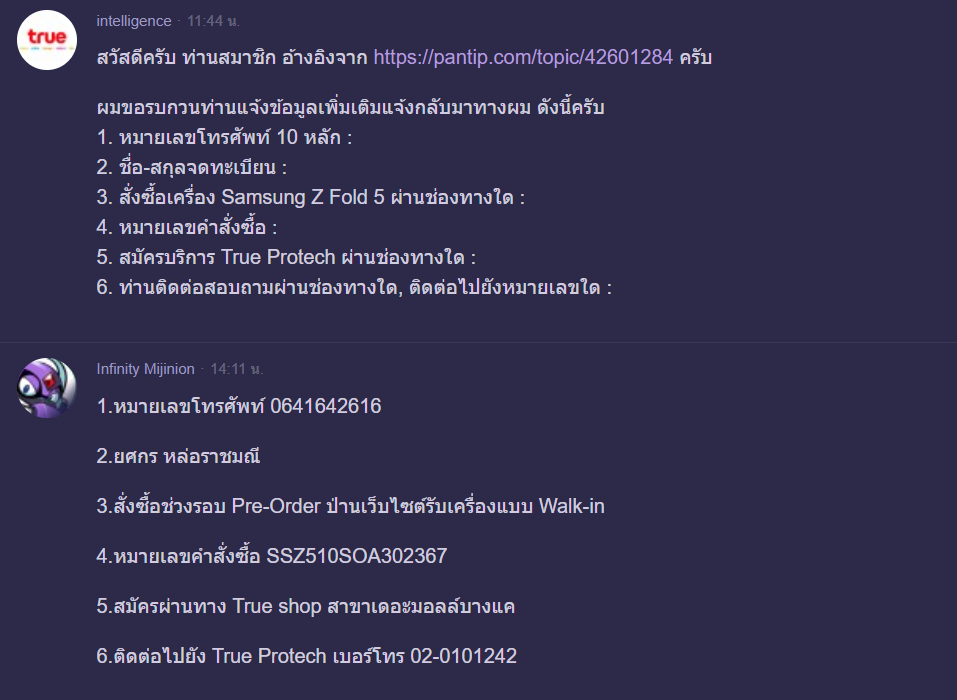Click question 2 "ชื่อ-สกุลจดทะเบียน :"

[x=192, y=167]
